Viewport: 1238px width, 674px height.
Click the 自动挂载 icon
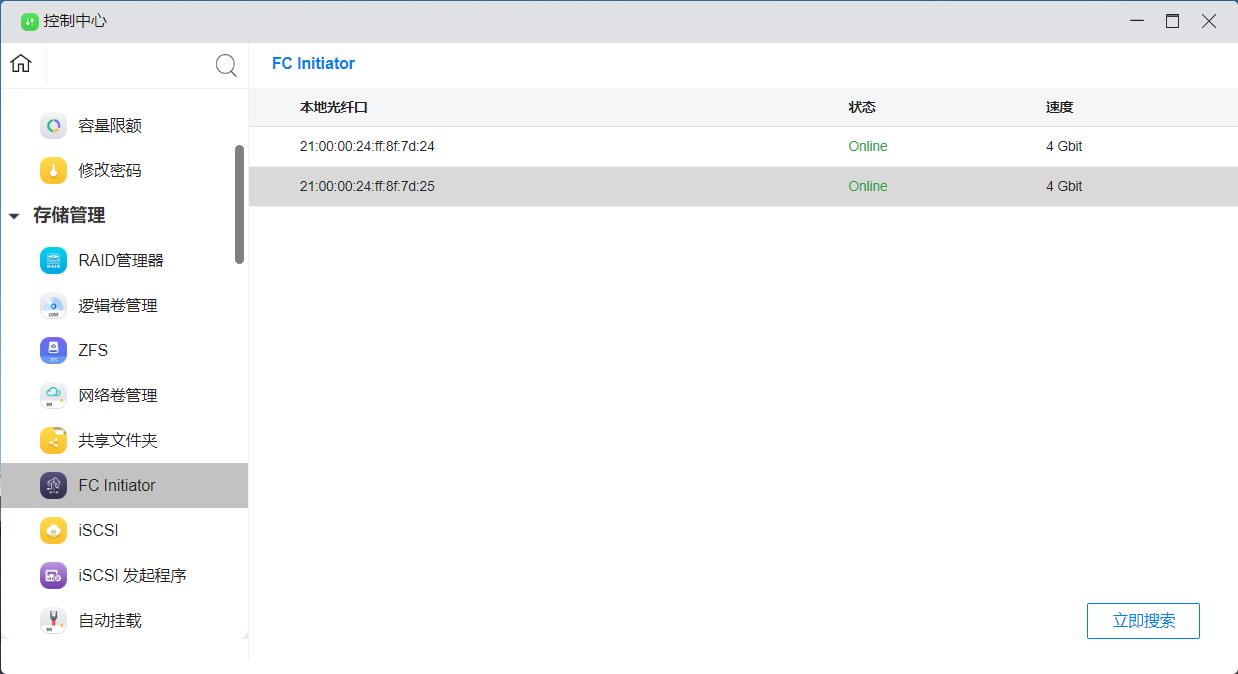click(53, 621)
